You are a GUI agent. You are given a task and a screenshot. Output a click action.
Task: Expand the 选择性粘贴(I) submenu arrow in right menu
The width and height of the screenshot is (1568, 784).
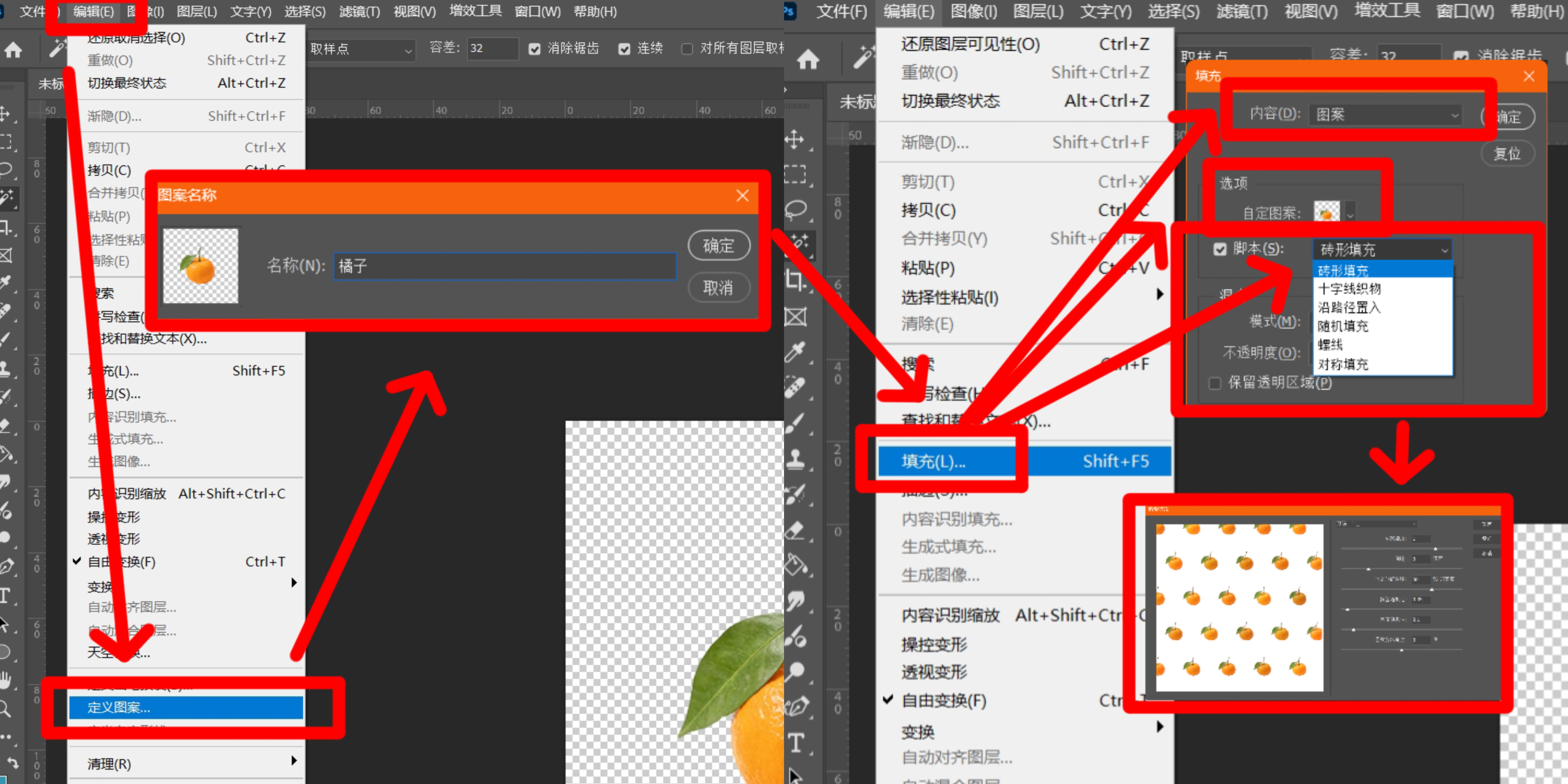point(1160,295)
